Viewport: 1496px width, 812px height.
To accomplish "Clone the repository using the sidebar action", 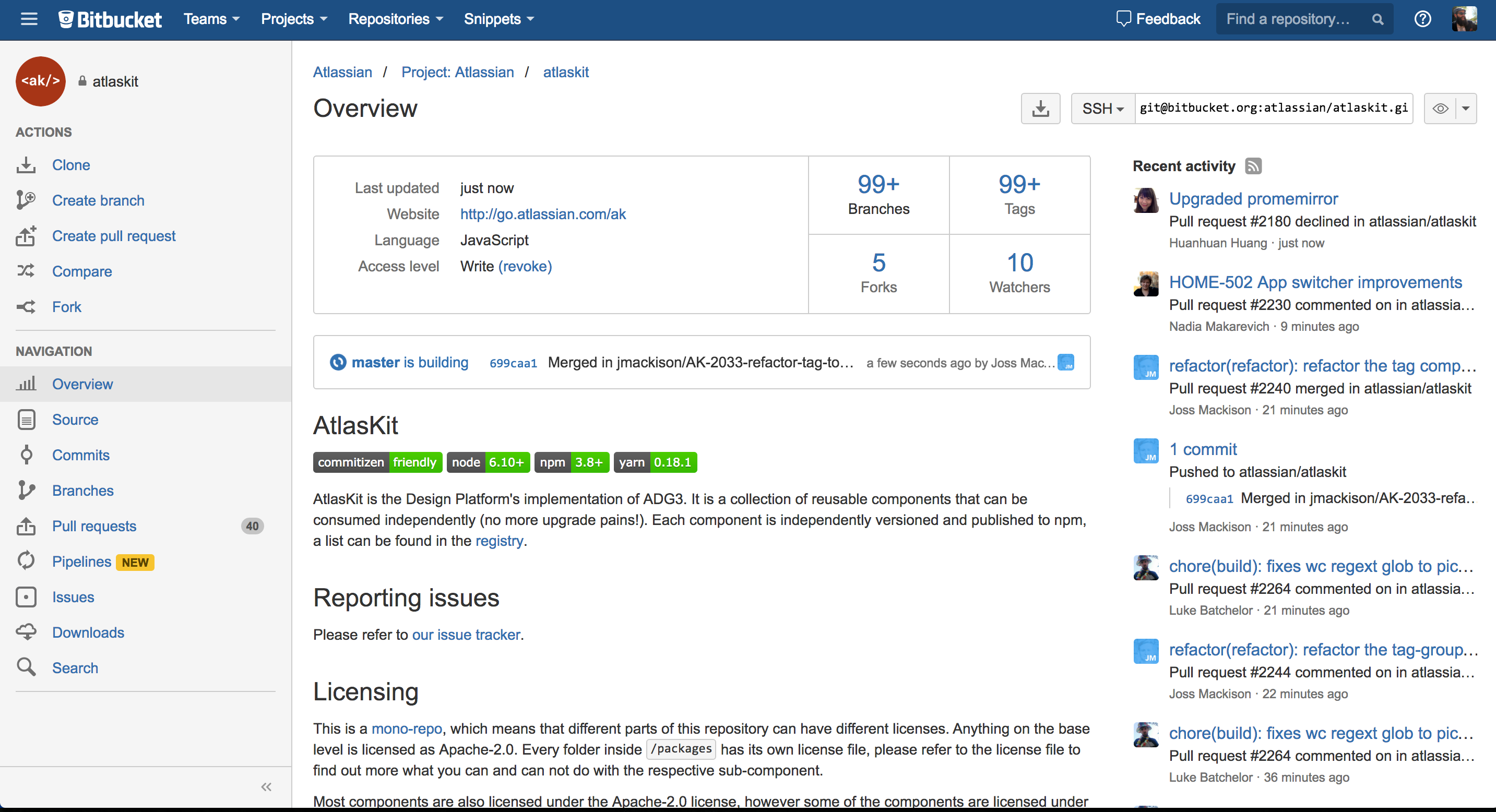I will tap(71, 165).
